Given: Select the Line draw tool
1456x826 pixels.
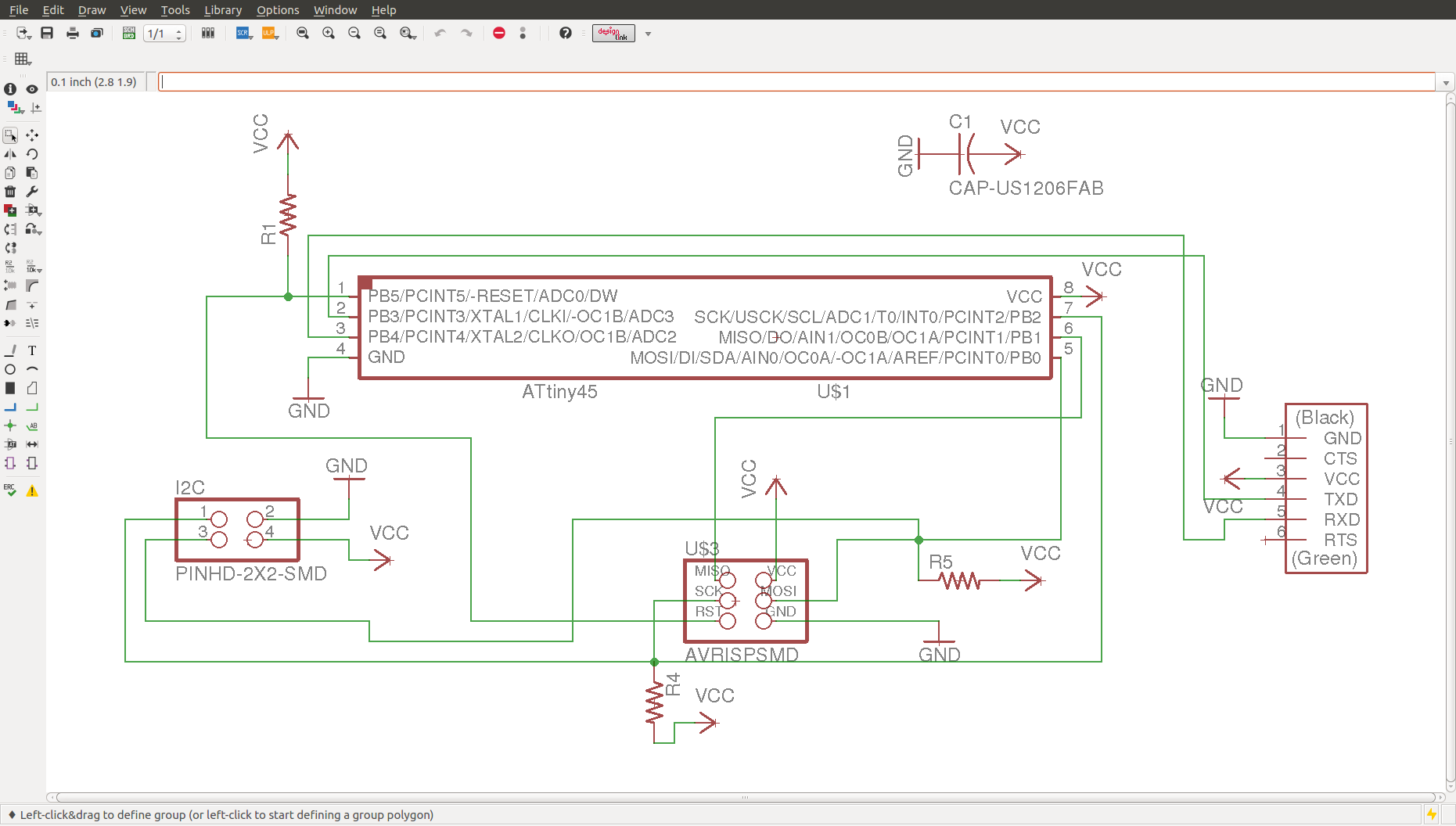Looking at the screenshot, I should (10, 350).
